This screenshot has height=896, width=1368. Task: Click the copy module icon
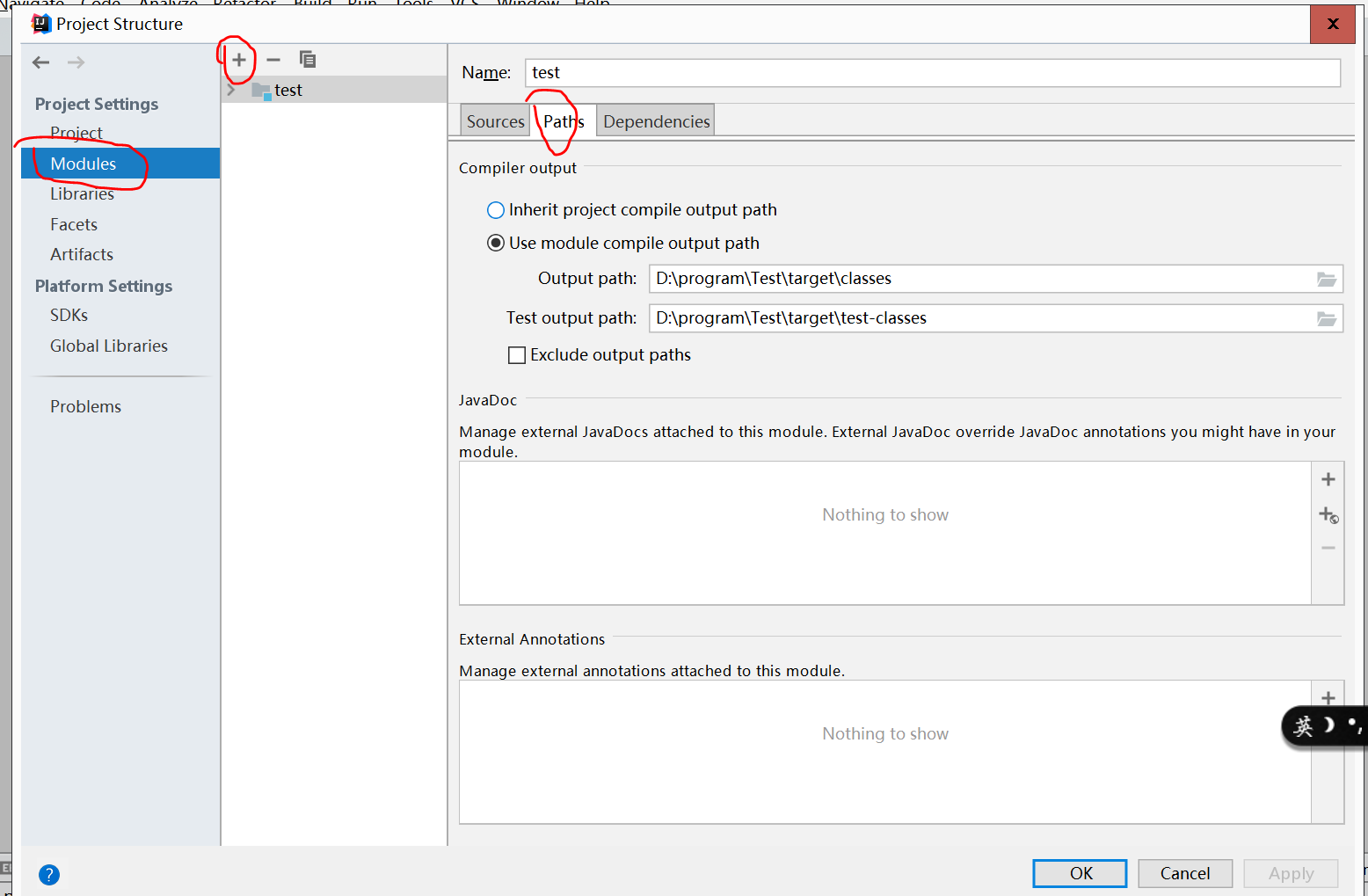click(x=308, y=60)
